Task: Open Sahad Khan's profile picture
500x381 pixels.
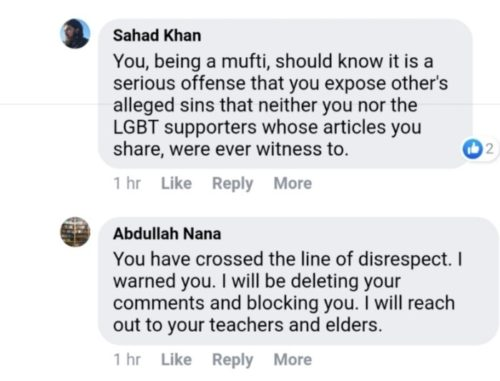Action: [75, 34]
